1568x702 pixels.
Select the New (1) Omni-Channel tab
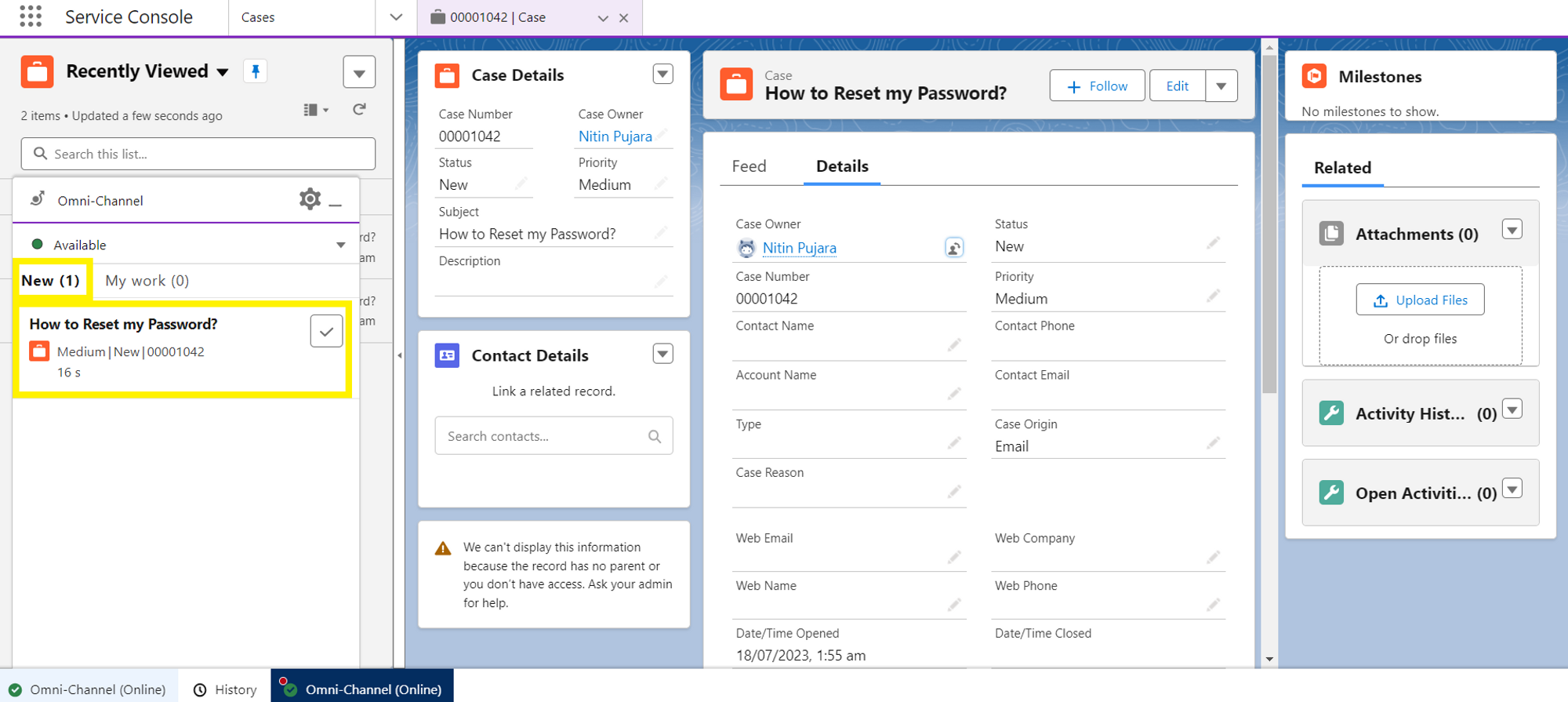(50, 281)
